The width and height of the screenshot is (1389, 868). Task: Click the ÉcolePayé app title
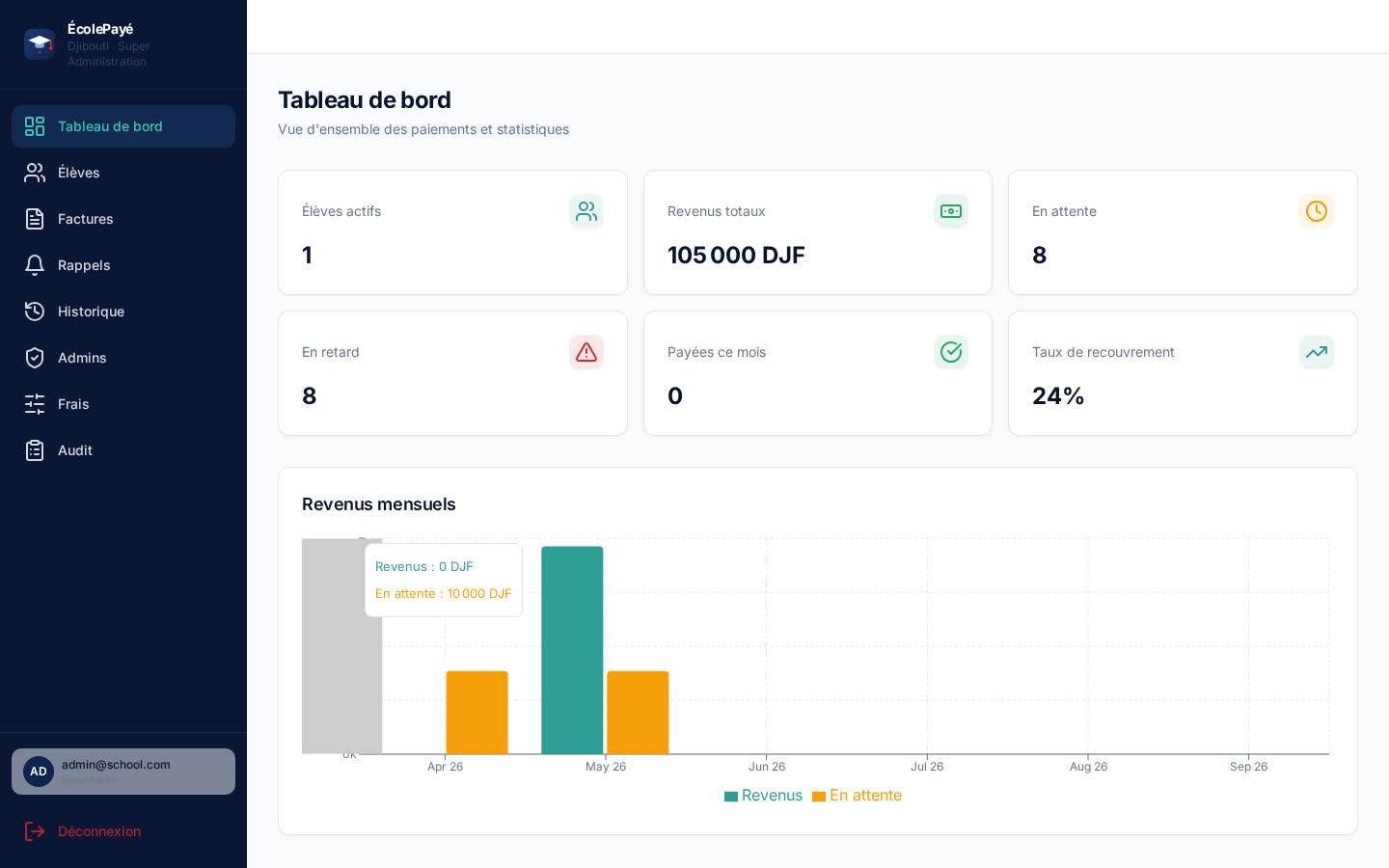point(100,29)
